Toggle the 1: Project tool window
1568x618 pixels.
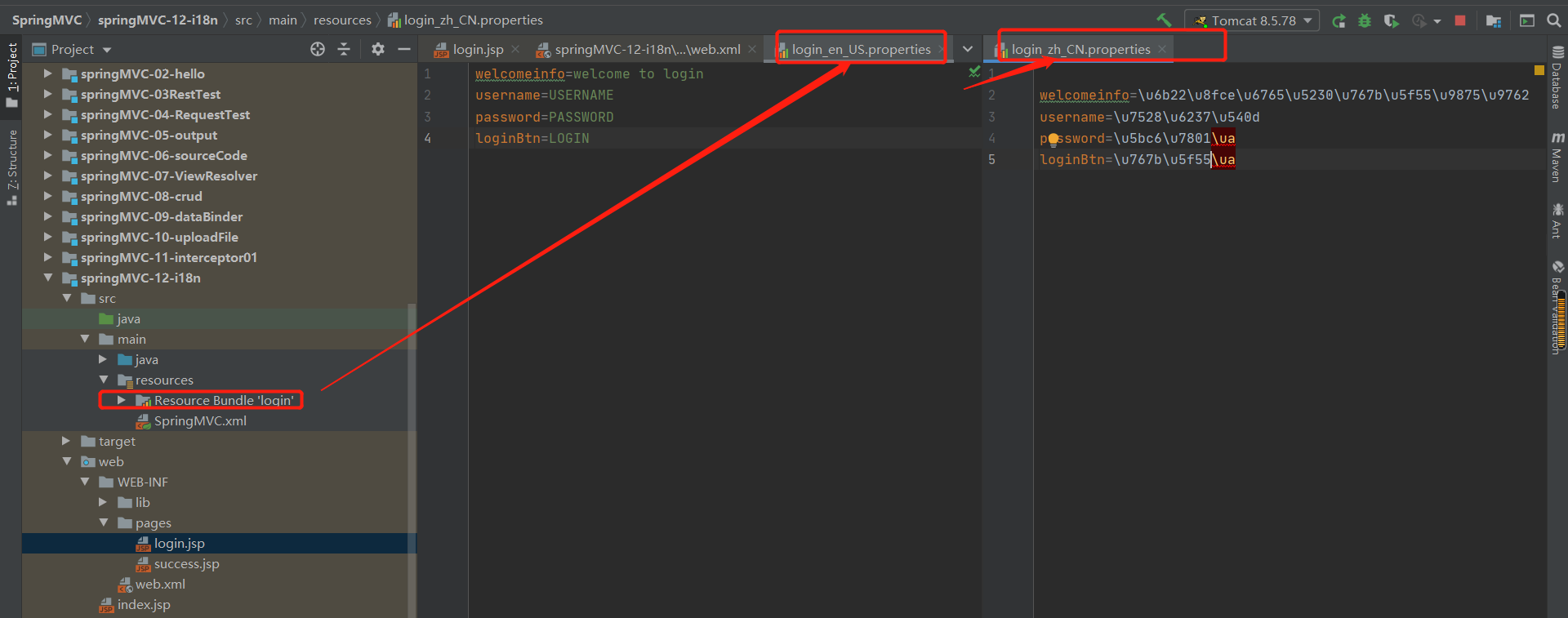pos(11,75)
